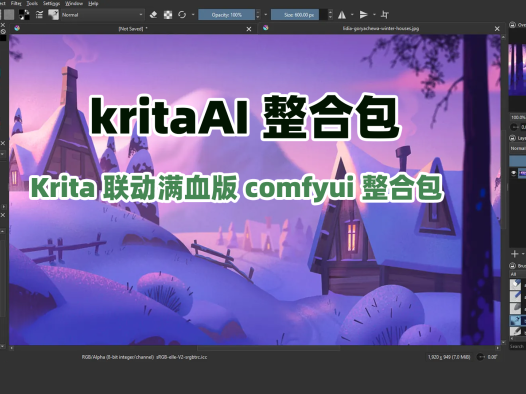
Task: Click the black-white foreground/background color swatch
Action: tap(24, 15)
